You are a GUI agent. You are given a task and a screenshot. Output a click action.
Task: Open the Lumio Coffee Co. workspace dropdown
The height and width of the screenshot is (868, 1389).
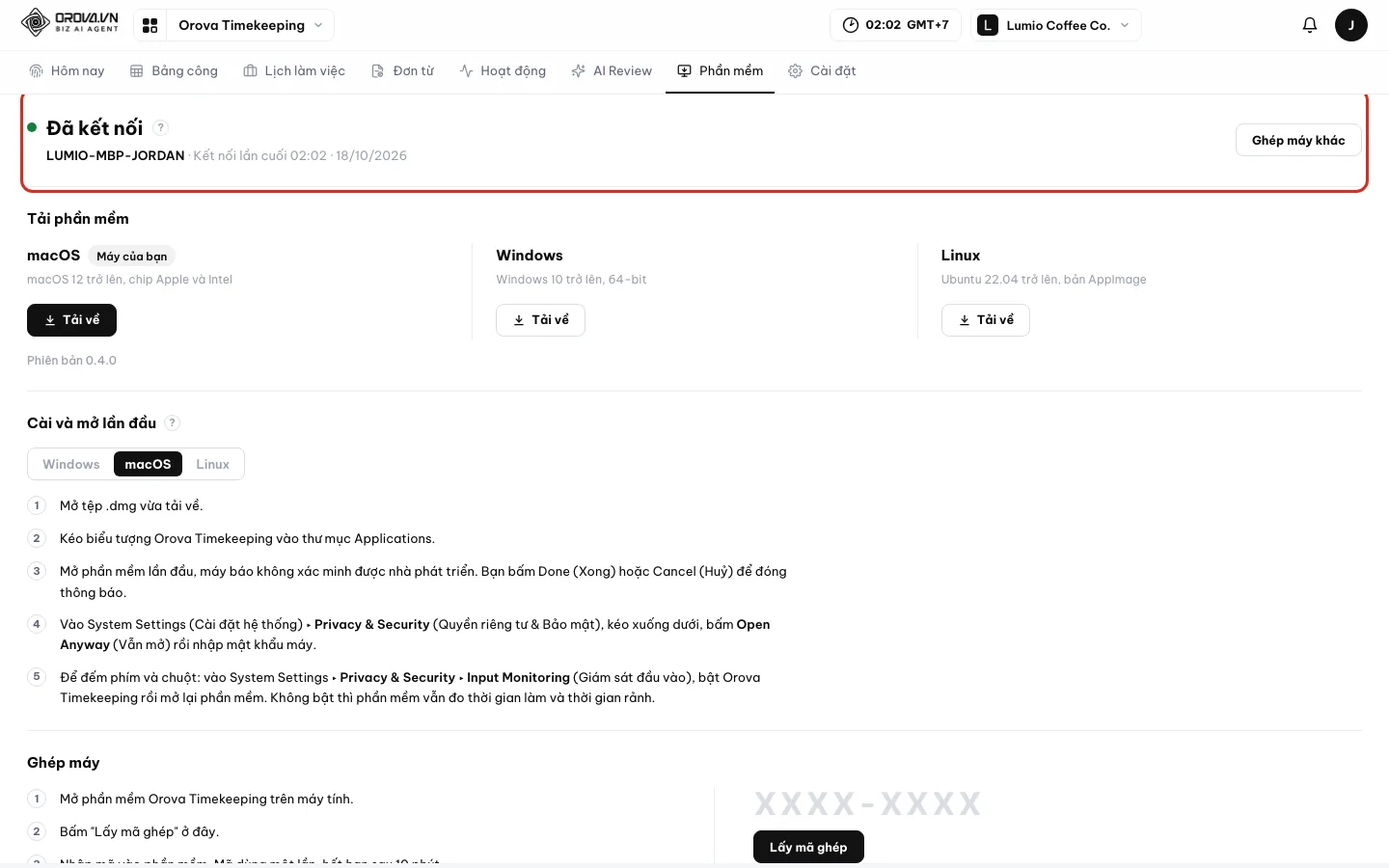[1056, 25]
